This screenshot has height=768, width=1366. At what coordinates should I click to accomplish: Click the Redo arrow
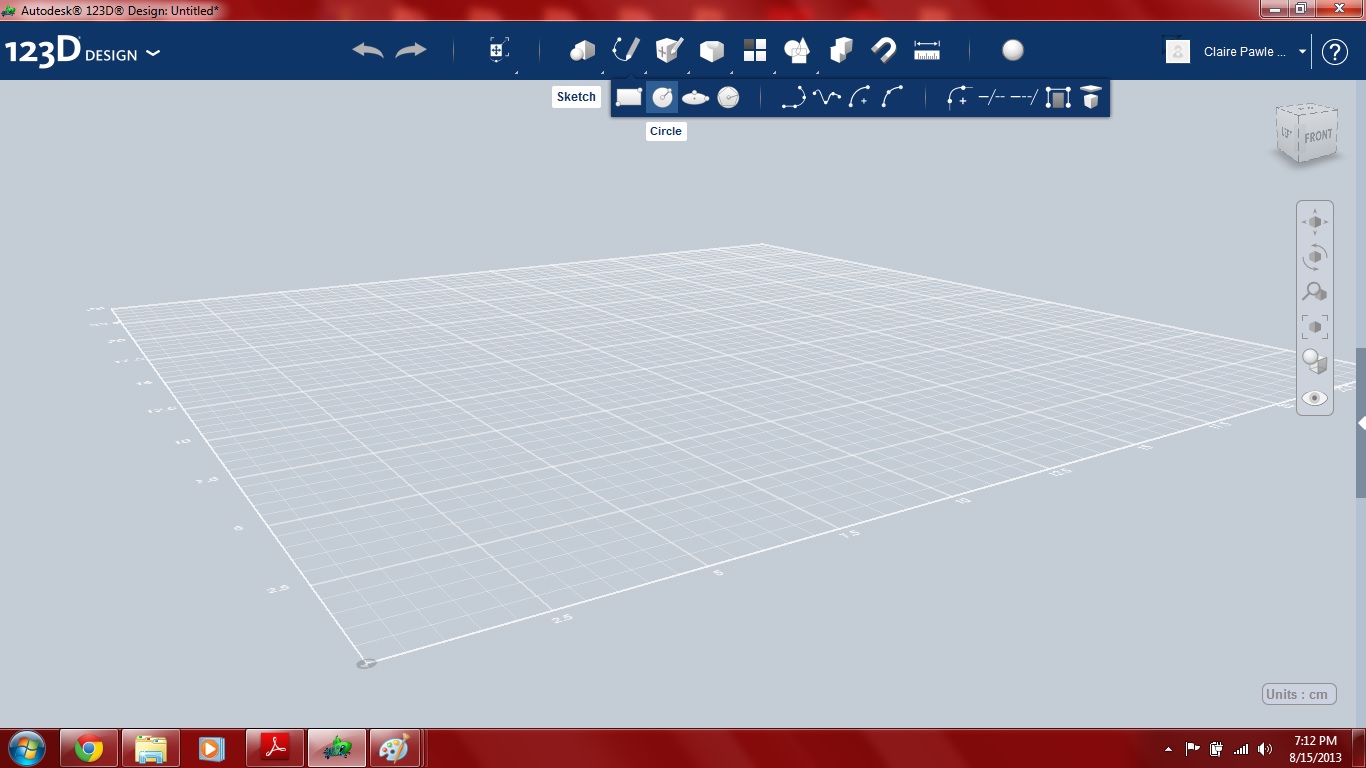(x=411, y=50)
